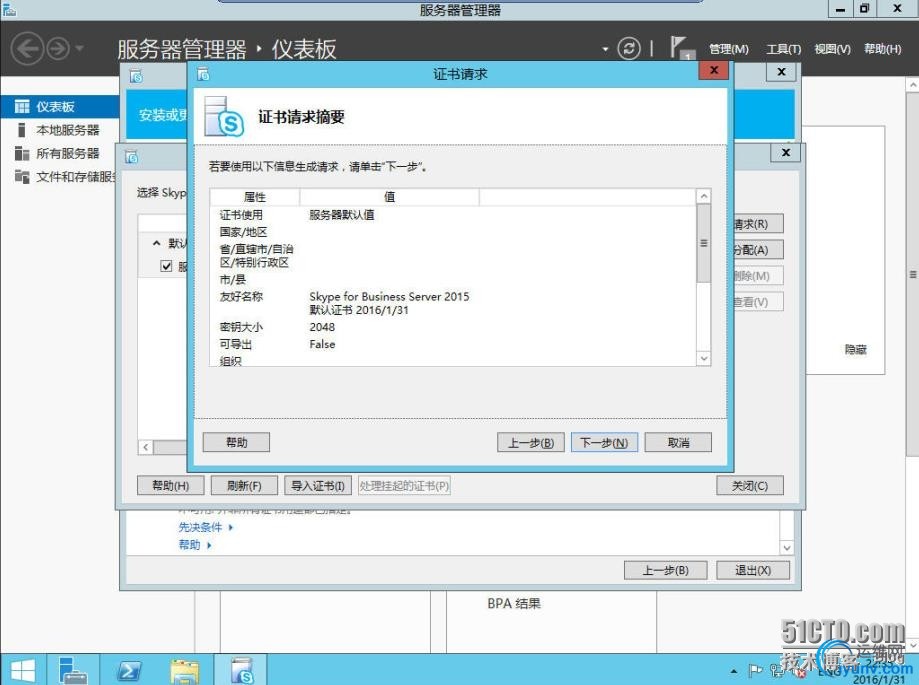The height and width of the screenshot is (685, 919).
Task: Open the 工具(T) menu
Action: [784, 49]
